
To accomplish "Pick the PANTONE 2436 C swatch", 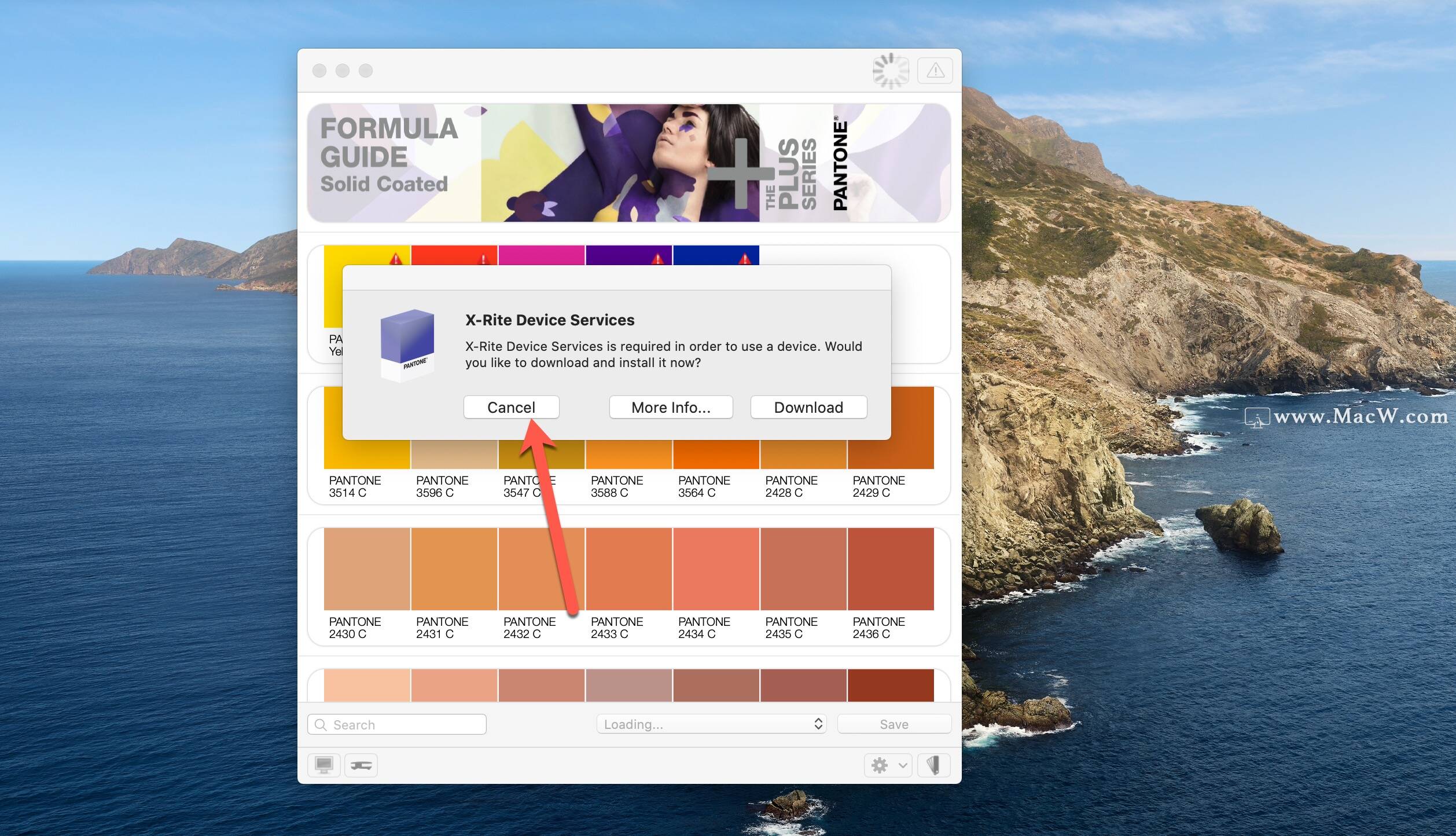I will click(x=890, y=569).
